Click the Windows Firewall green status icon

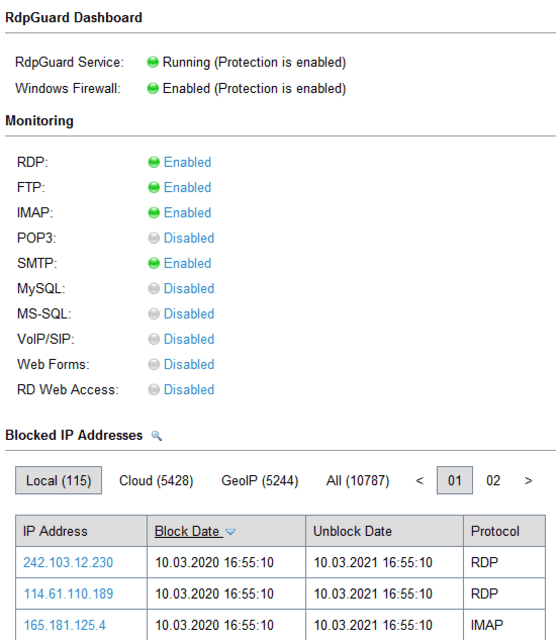[x=153, y=88]
